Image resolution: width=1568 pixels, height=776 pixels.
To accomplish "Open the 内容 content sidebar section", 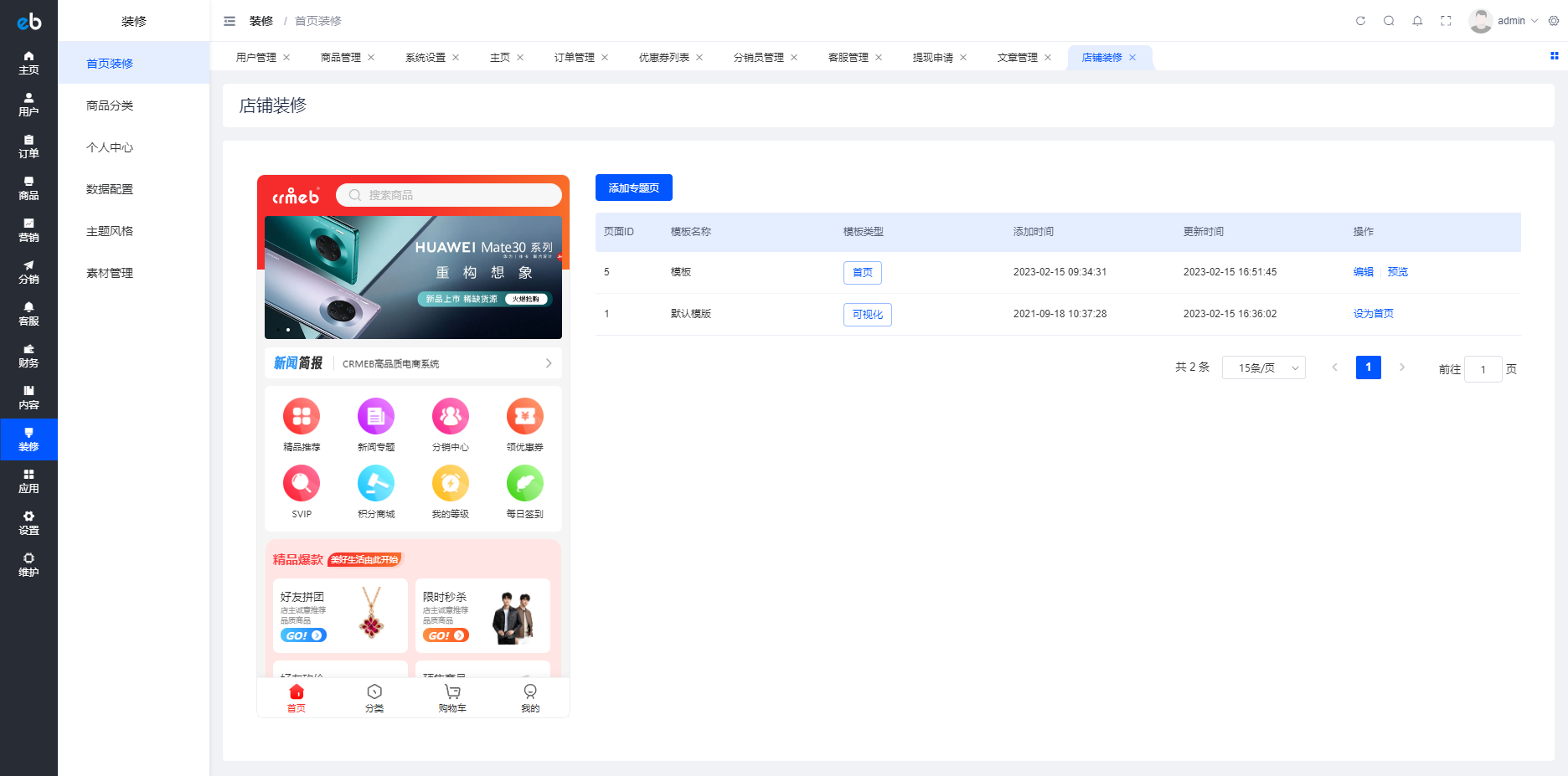I will click(28, 398).
